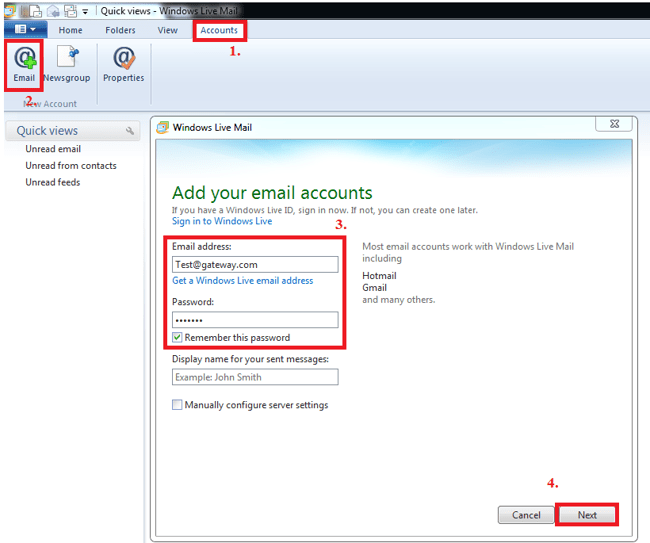Close the Add email accounts dialog
Screen dimensions: 650x543
(x=614, y=124)
